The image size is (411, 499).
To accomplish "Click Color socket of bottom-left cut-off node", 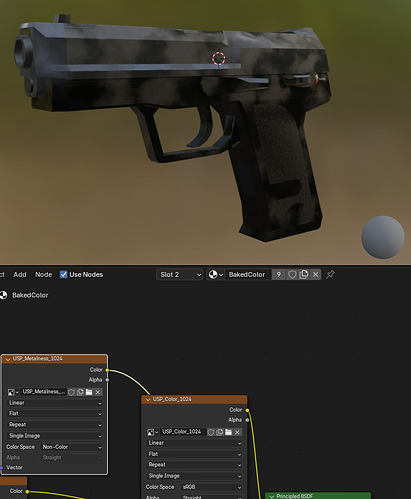I will (x=27, y=491).
